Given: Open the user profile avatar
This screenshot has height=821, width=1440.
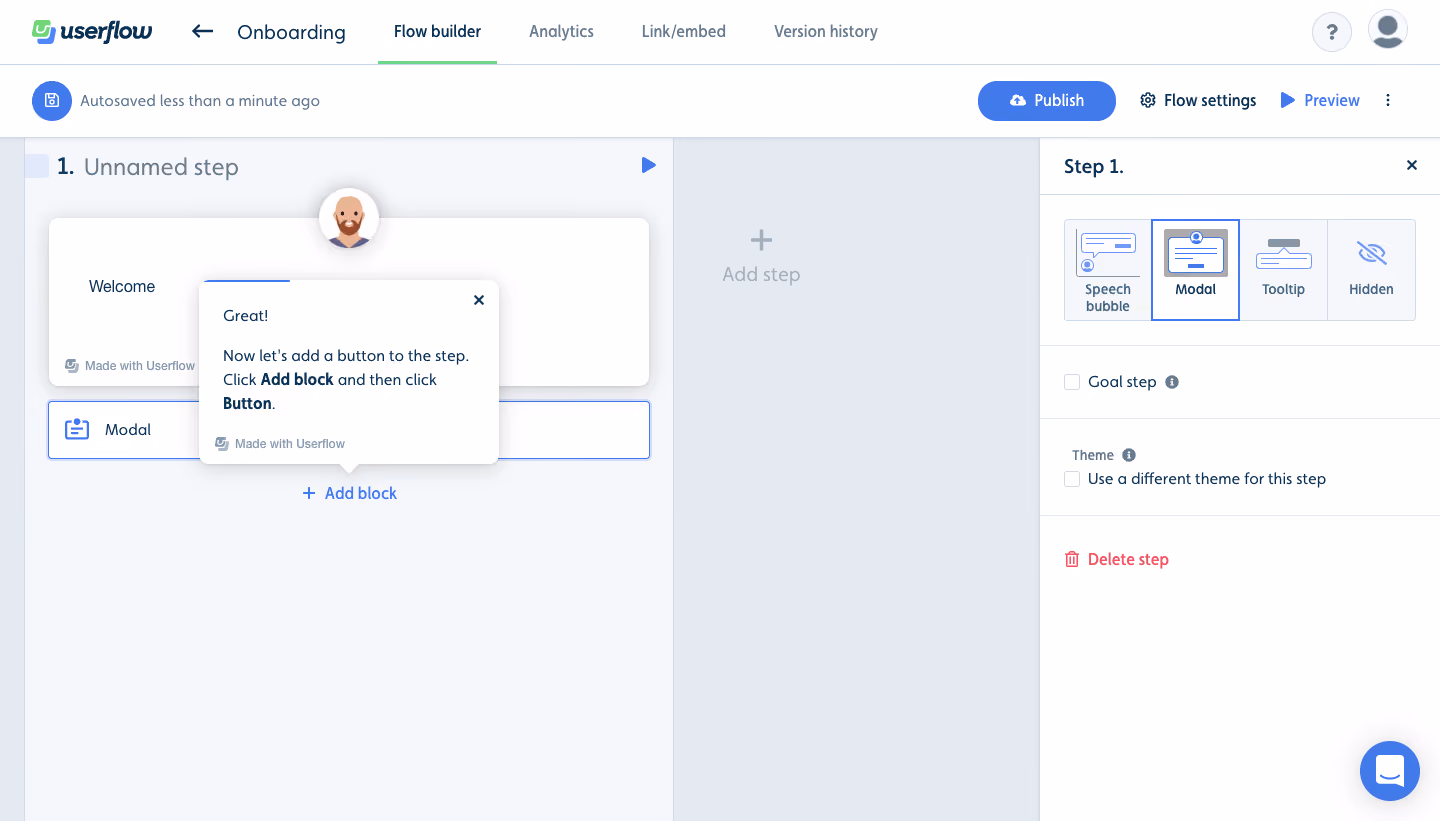Looking at the screenshot, I should coord(1388,30).
